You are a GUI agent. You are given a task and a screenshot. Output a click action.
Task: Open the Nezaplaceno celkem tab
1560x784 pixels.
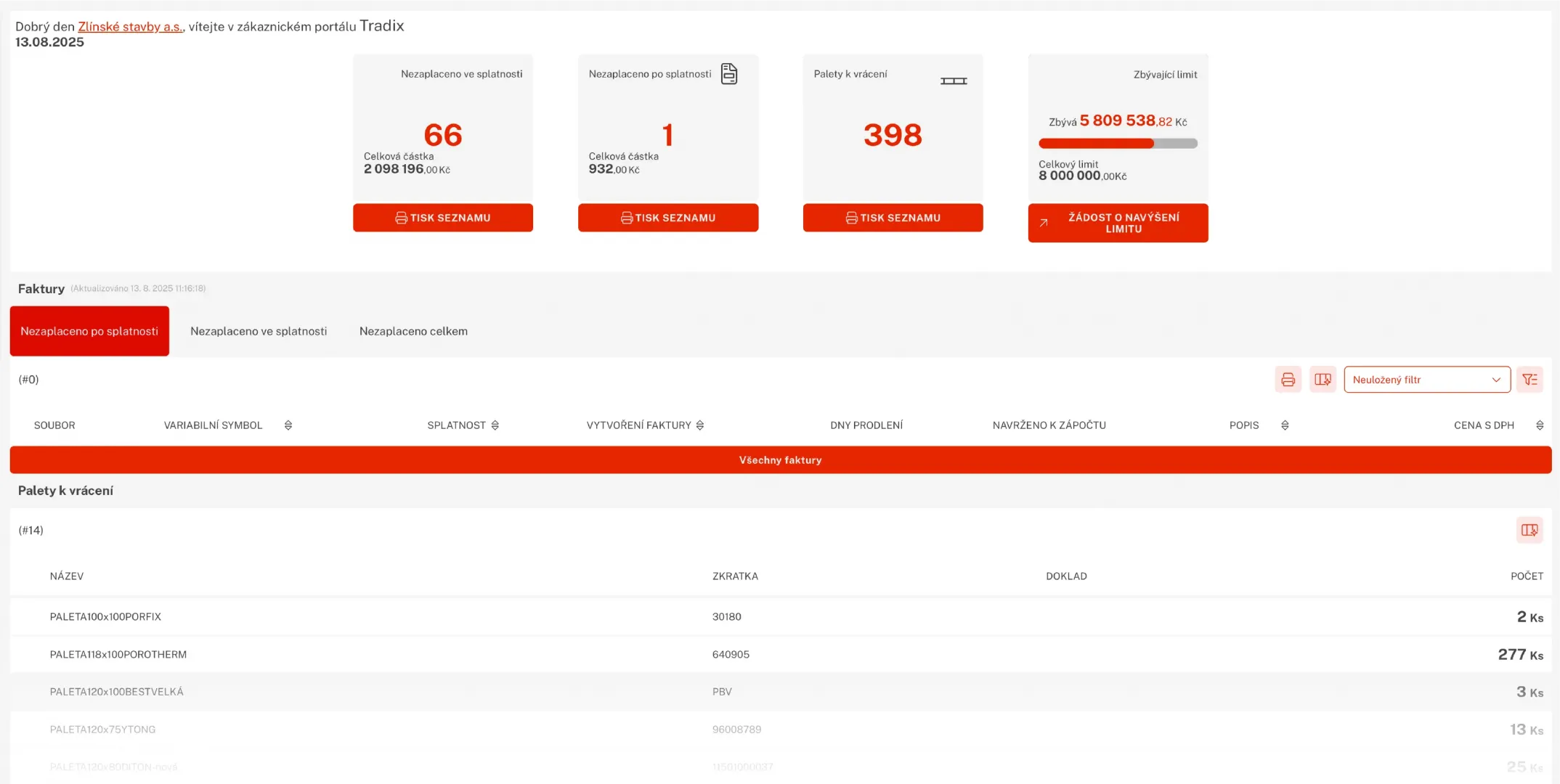click(x=413, y=331)
